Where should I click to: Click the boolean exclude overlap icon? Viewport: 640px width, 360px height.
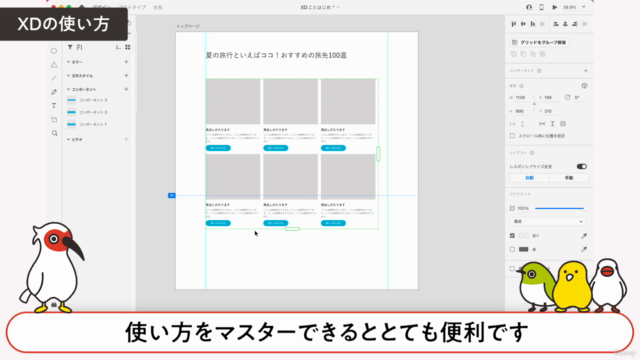coord(542,54)
